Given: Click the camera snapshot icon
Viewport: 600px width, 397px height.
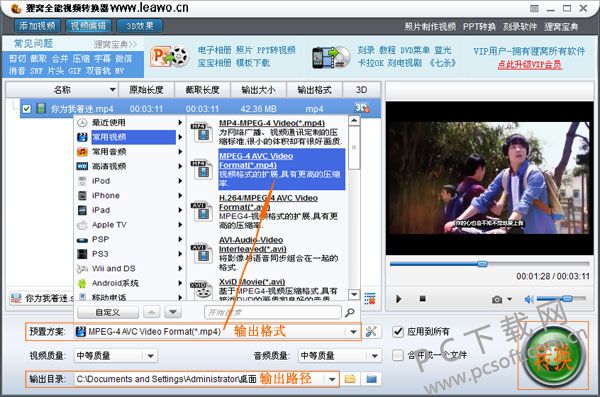Looking at the screenshot, I should tap(497, 299).
